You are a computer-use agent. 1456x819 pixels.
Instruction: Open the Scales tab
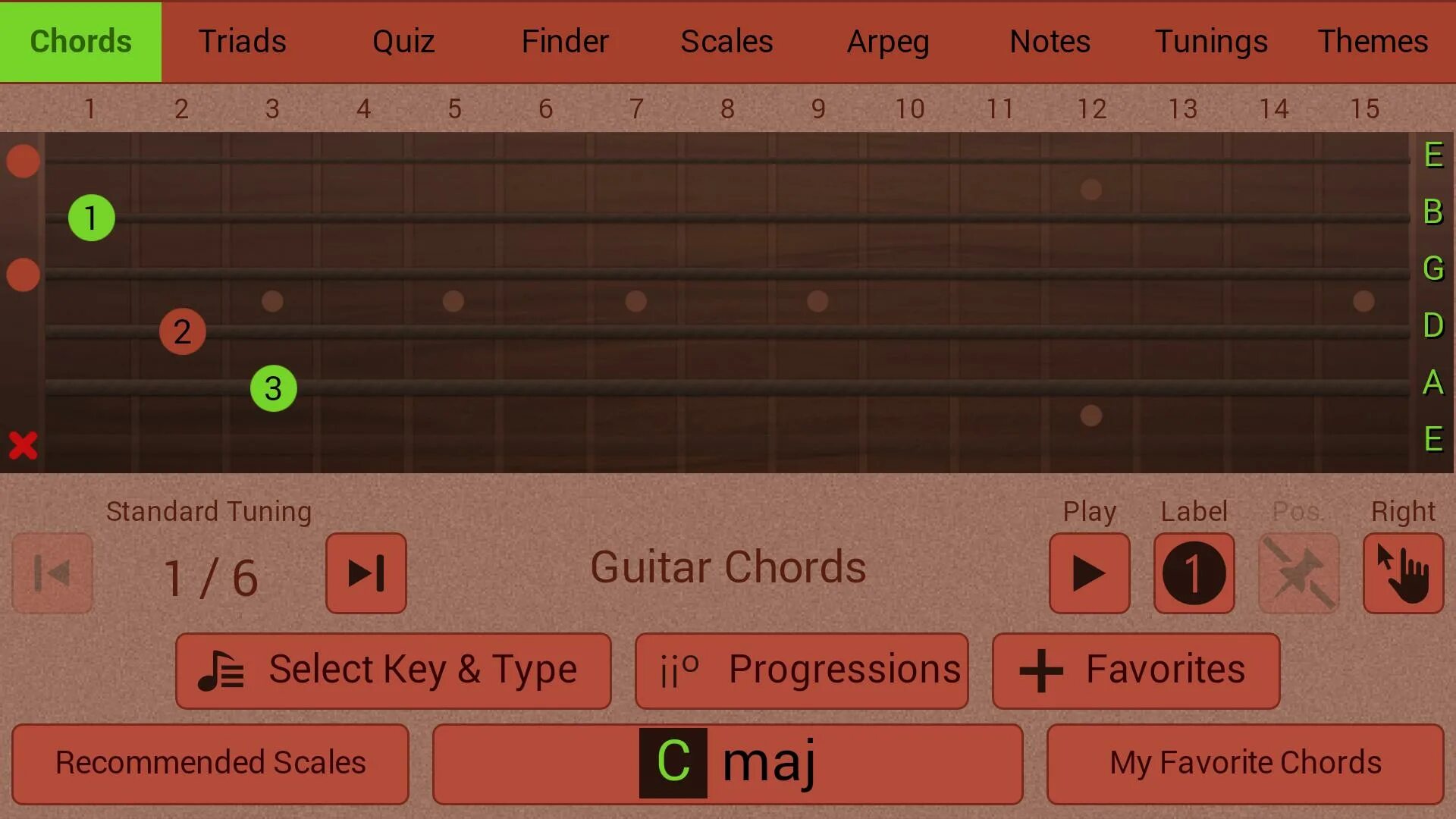point(727,41)
